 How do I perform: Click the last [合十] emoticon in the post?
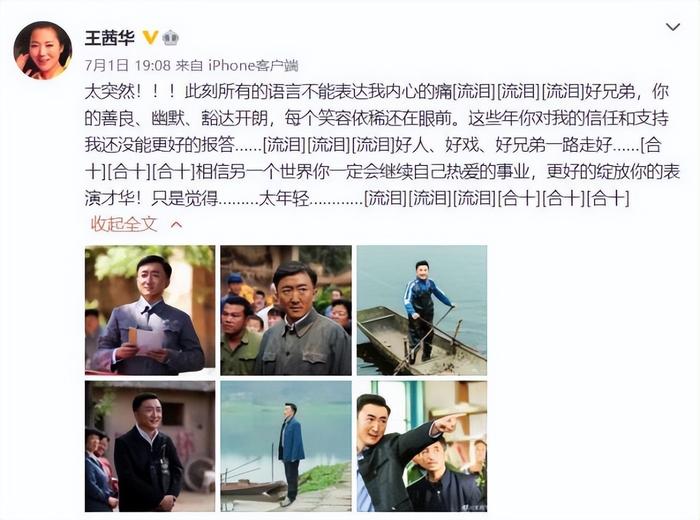[x=608, y=199]
